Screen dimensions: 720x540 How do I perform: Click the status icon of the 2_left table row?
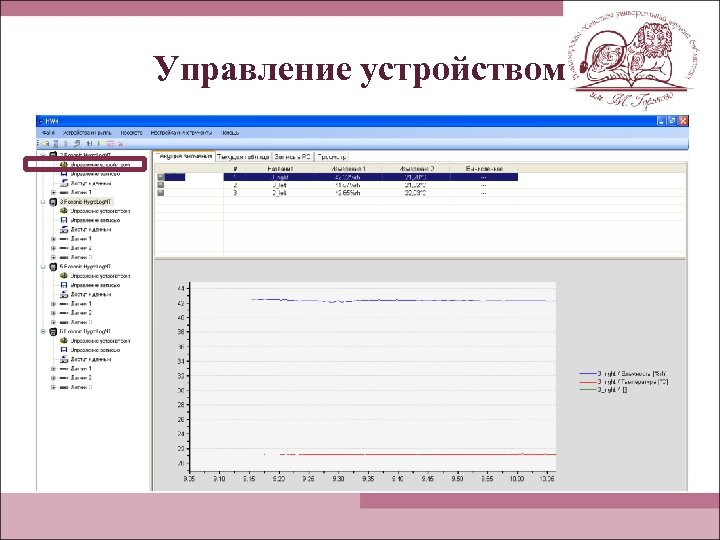[161, 193]
